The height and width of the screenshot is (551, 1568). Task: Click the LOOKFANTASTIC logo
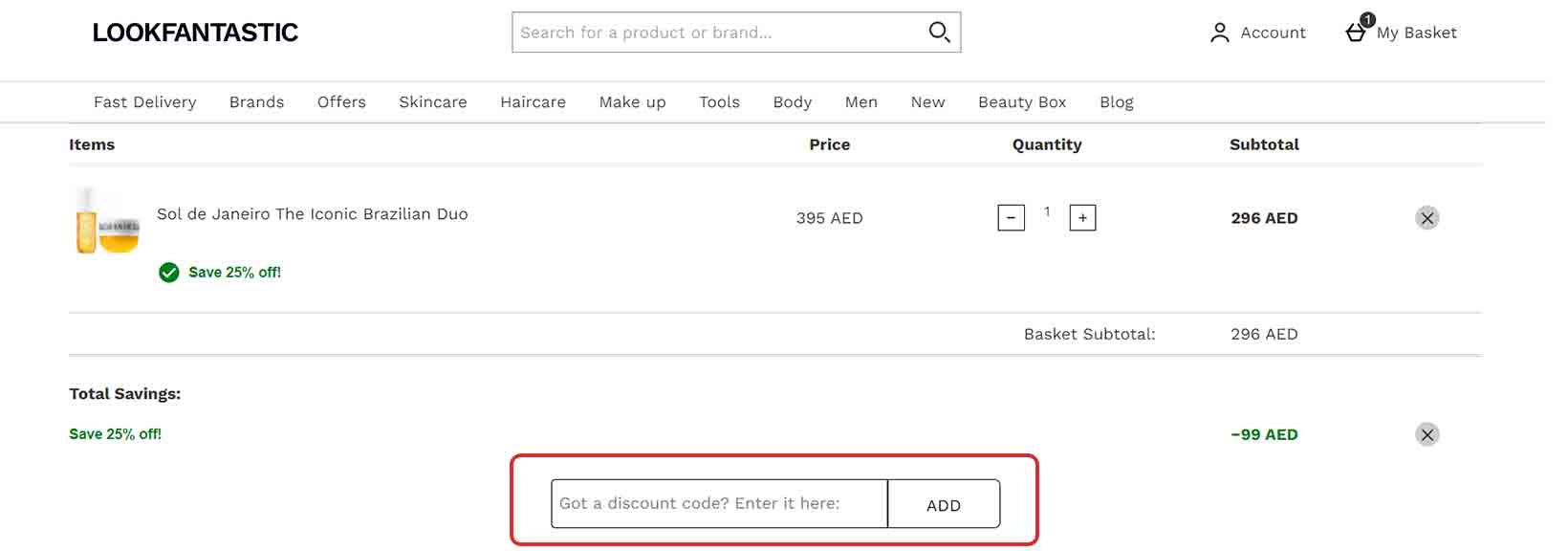[x=194, y=32]
